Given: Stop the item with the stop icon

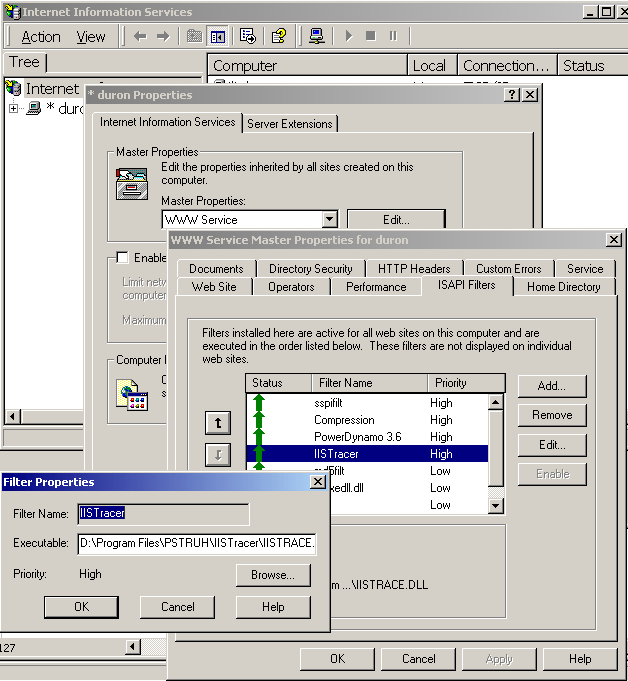Looking at the screenshot, I should tap(370, 36).
